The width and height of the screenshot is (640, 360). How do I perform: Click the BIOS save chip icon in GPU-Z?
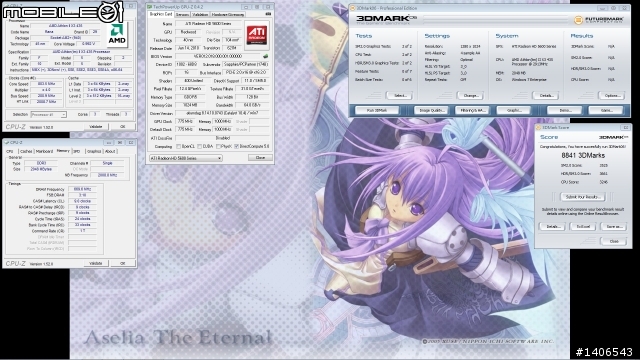pos(266,56)
